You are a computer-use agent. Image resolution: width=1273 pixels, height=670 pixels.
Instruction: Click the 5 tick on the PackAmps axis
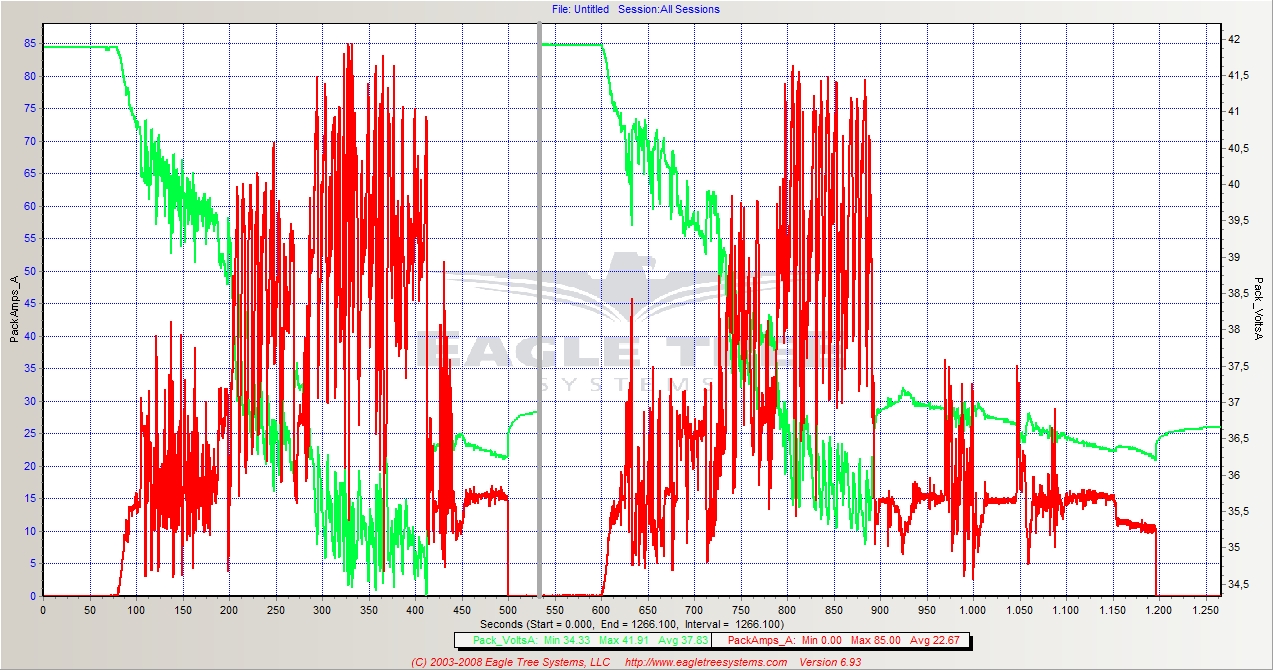(35, 563)
